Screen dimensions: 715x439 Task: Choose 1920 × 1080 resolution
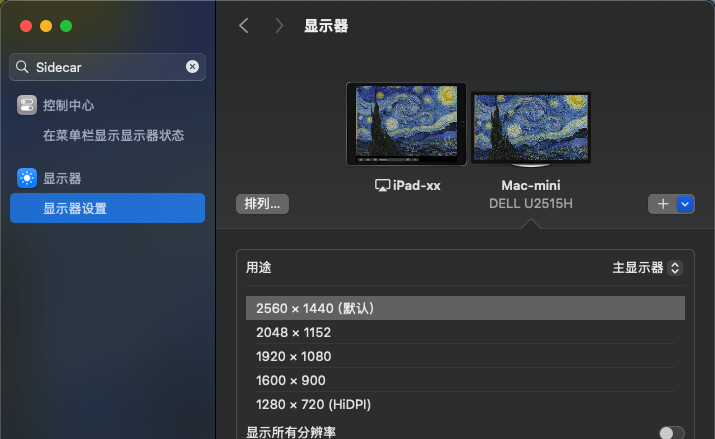[x=465, y=356]
